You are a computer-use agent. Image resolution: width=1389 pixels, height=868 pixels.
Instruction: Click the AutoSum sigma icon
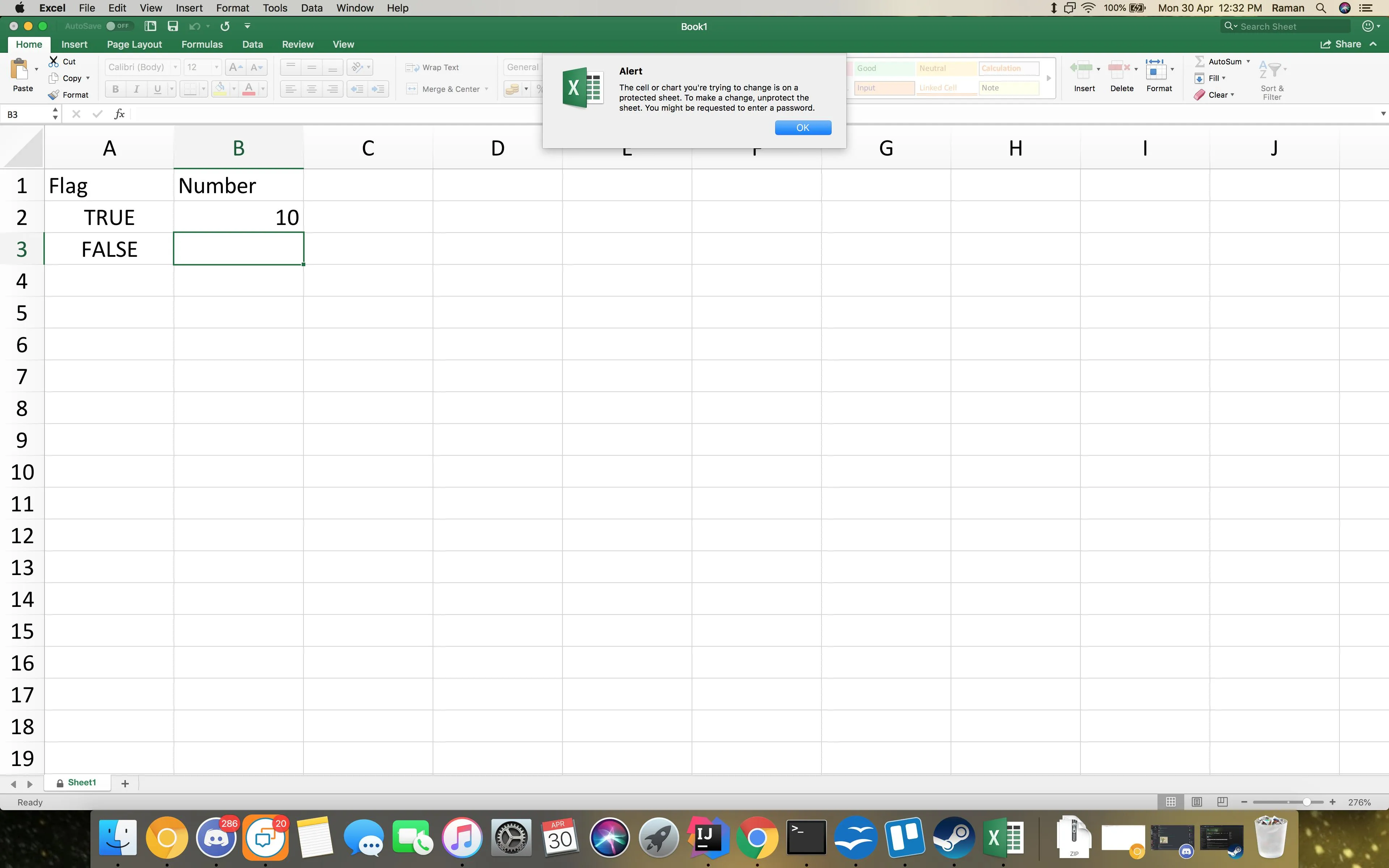click(1199, 61)
